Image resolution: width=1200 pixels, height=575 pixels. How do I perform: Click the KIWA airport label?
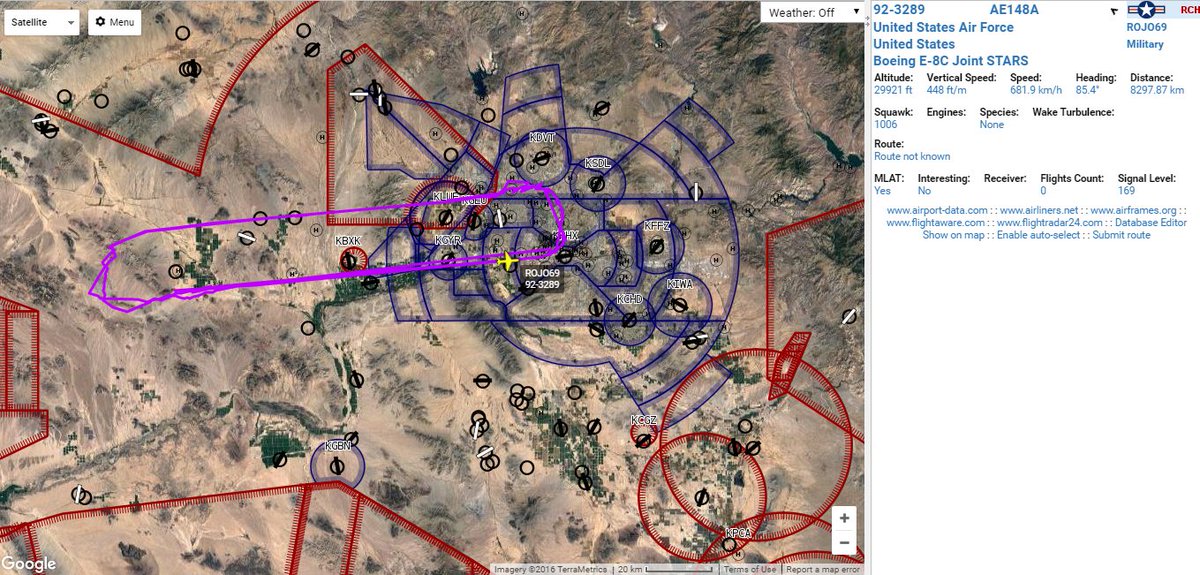click(680, 285)
